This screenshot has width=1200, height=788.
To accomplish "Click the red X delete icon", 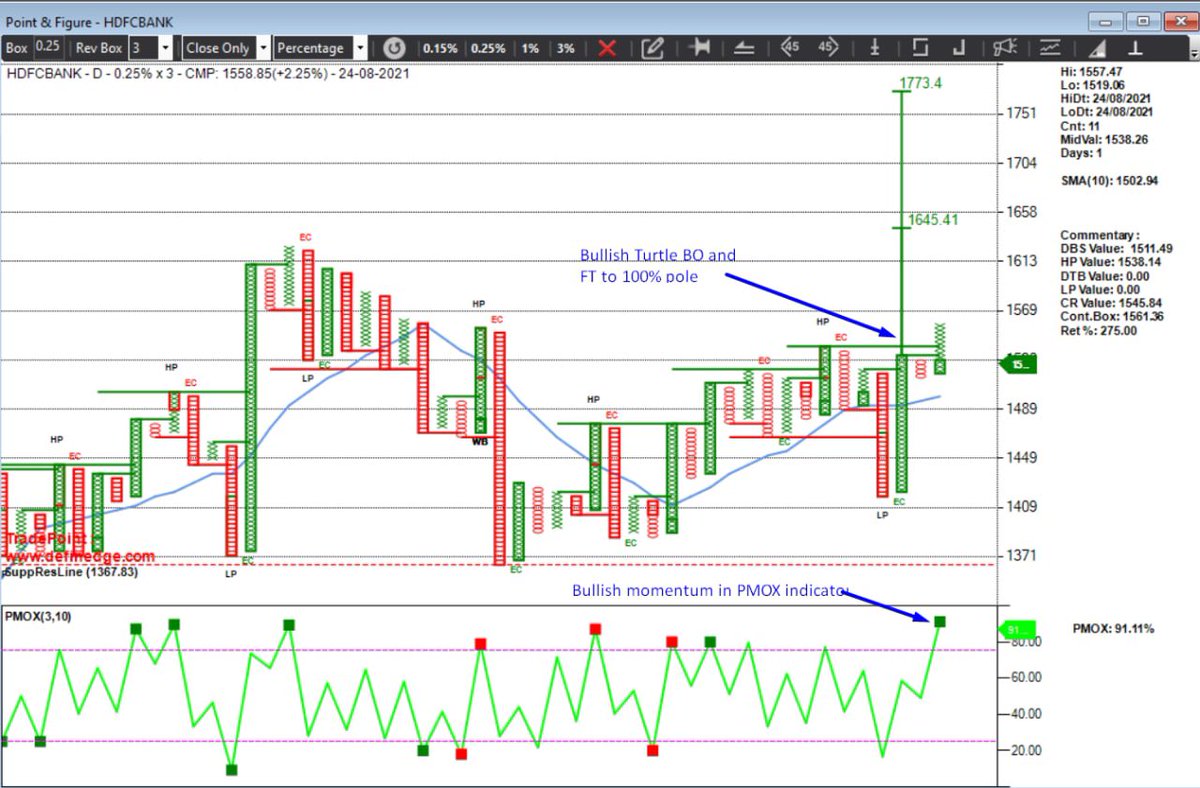I will point(606,47).
